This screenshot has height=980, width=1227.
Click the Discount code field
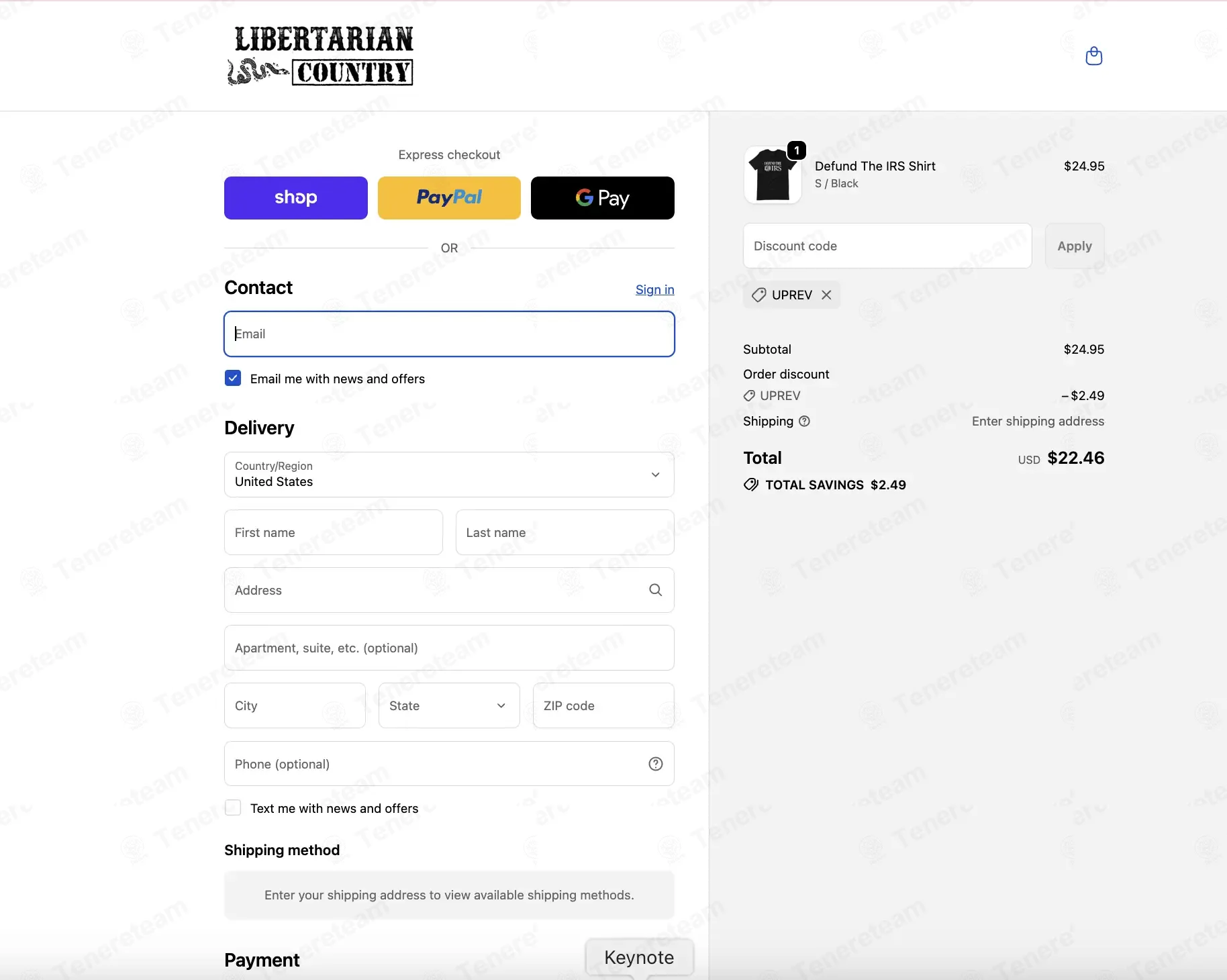tap(887, 246)
